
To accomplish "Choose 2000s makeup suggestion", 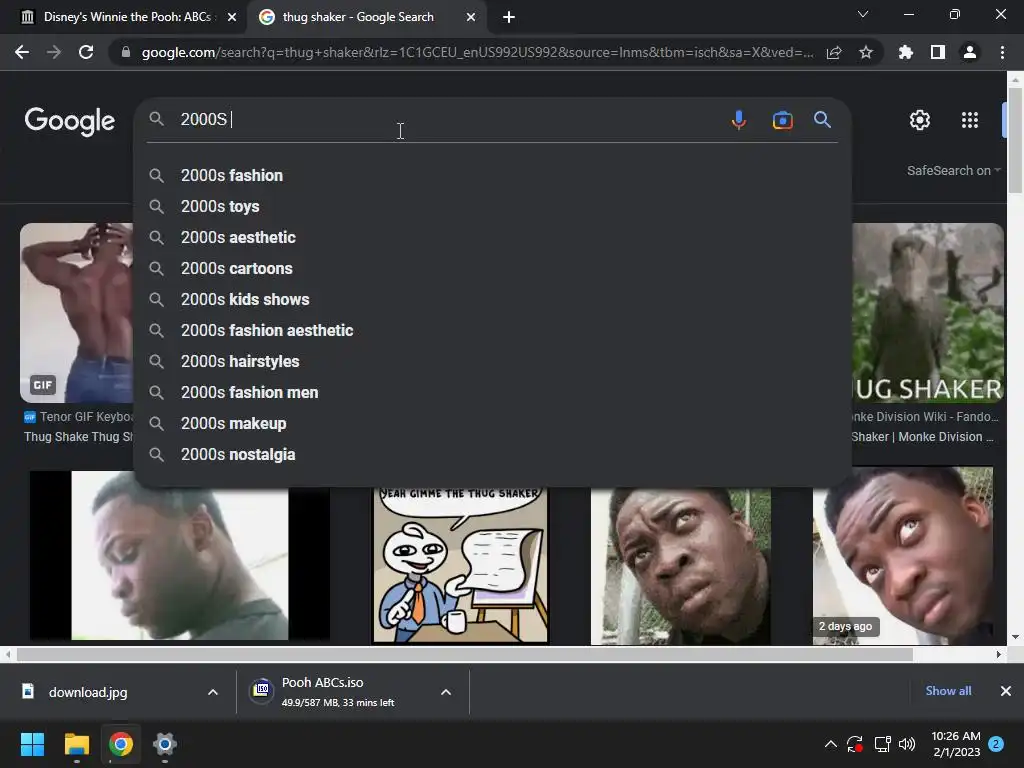I will point(492,424).
